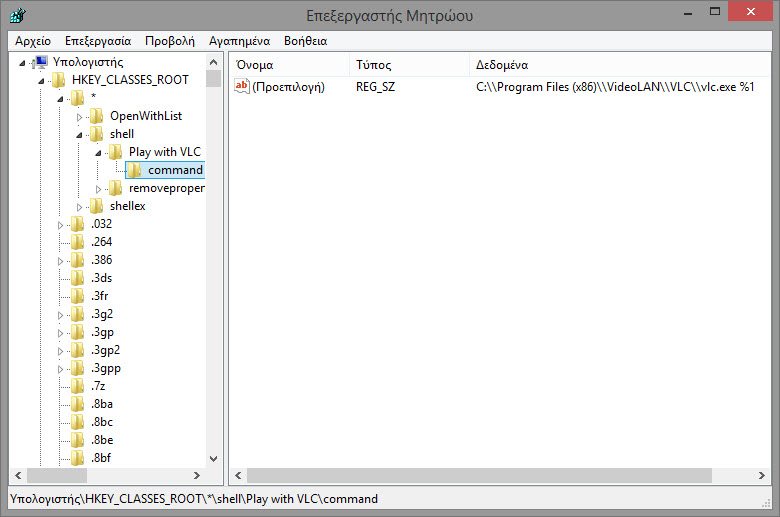The height and width of the screenshot is (517, 780).
Task: Click the tree pane vertical scrollbar thumb
Action: pyautogui.click(x=213, y=79)
